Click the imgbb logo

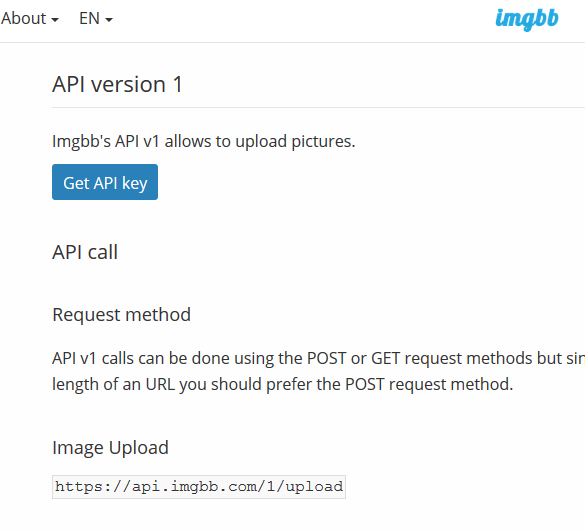pos(526,20)
